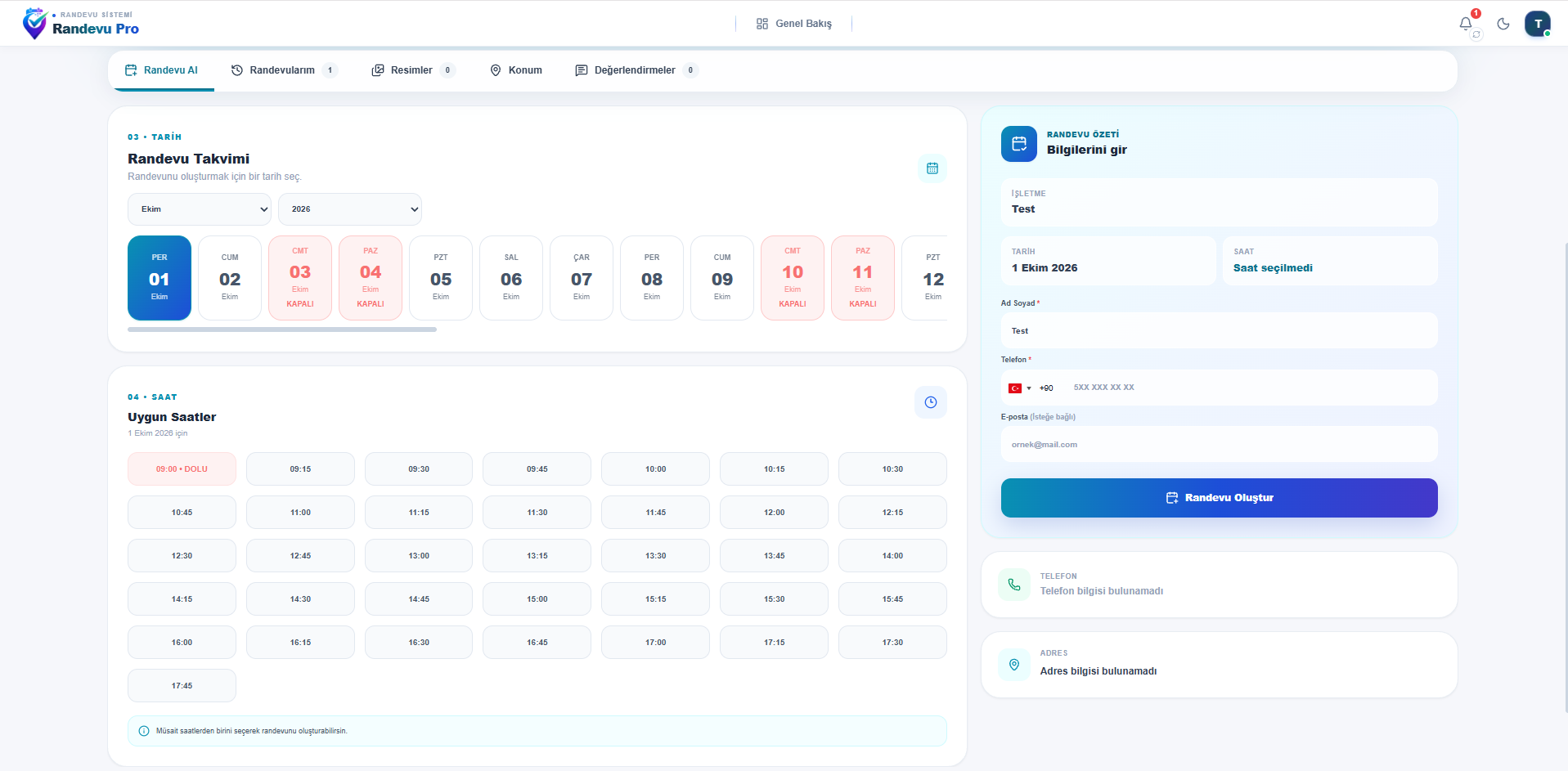Click the date strip horizontal scrollbar

pos(282,329)
